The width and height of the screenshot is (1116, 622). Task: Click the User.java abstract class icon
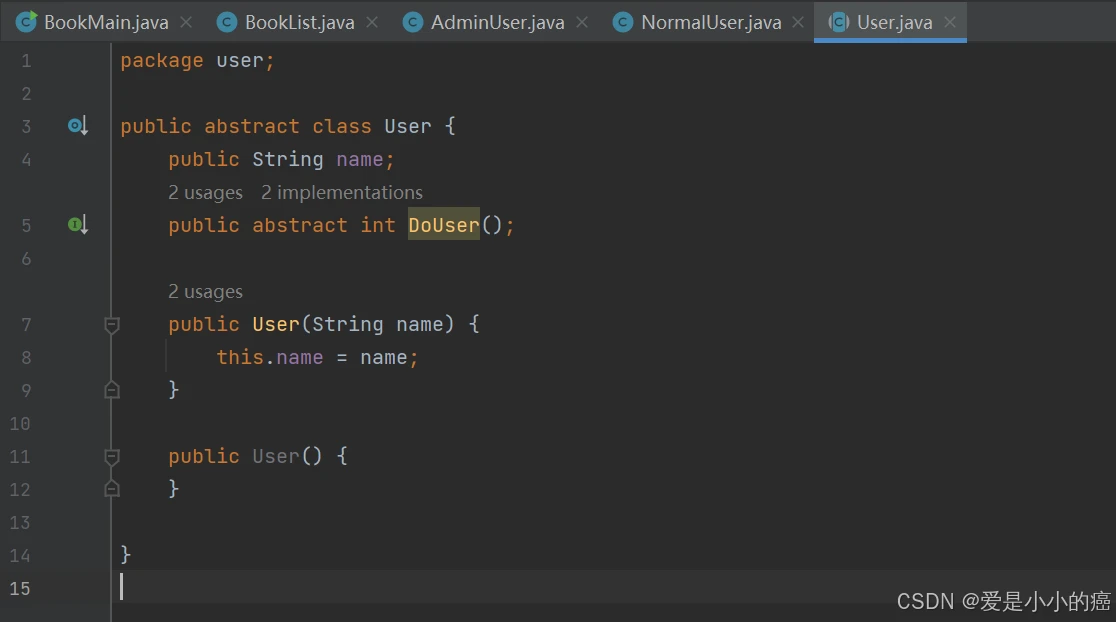pos(838,22)
